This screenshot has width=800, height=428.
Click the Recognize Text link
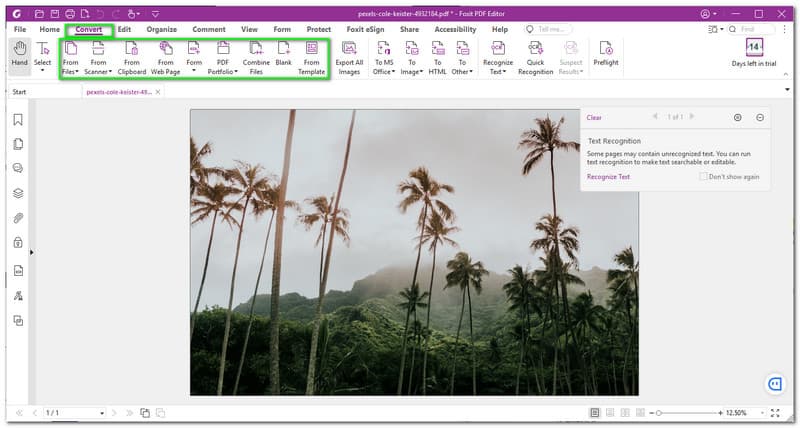(x=608, y=177)
